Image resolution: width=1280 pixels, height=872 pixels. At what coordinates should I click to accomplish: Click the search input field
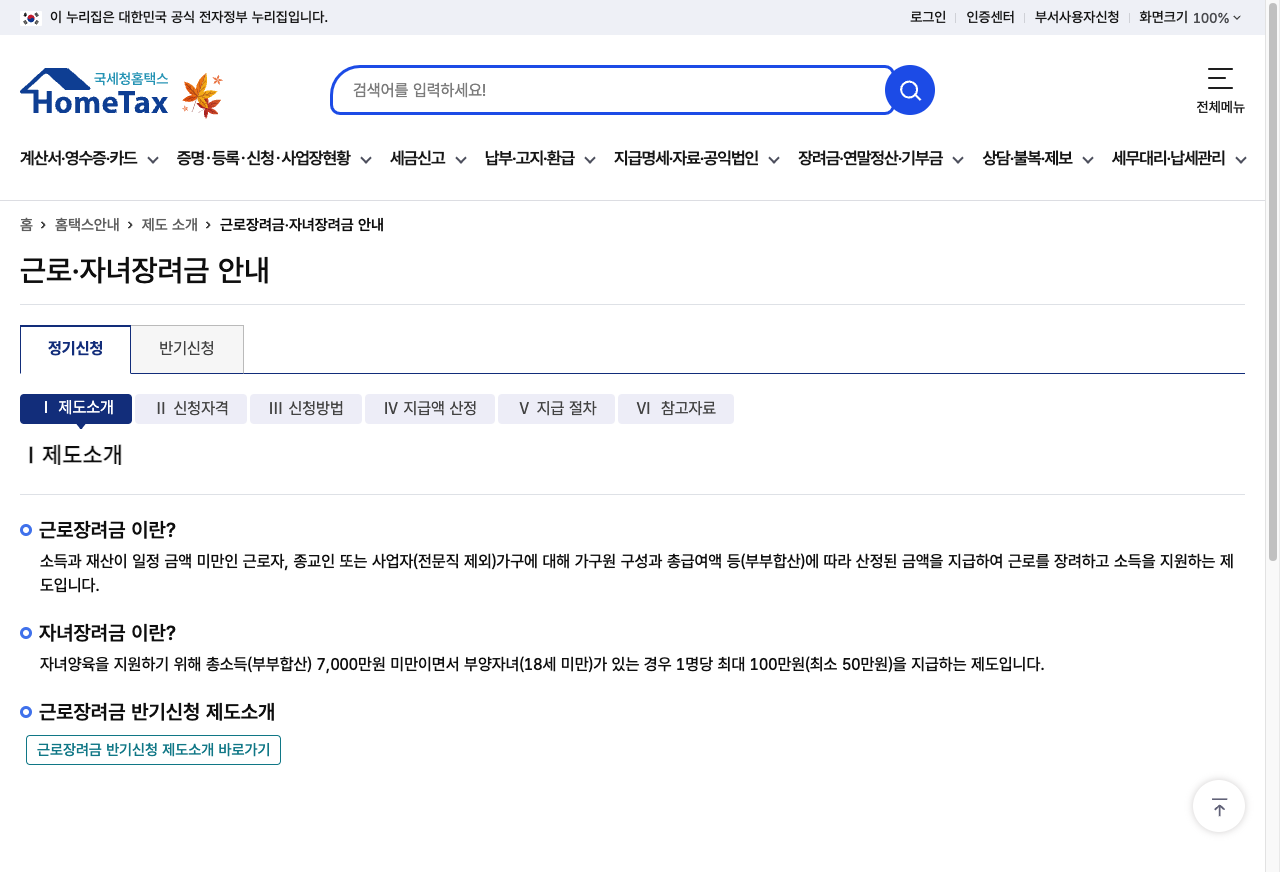pyautogui.click(x=612, y=90)
